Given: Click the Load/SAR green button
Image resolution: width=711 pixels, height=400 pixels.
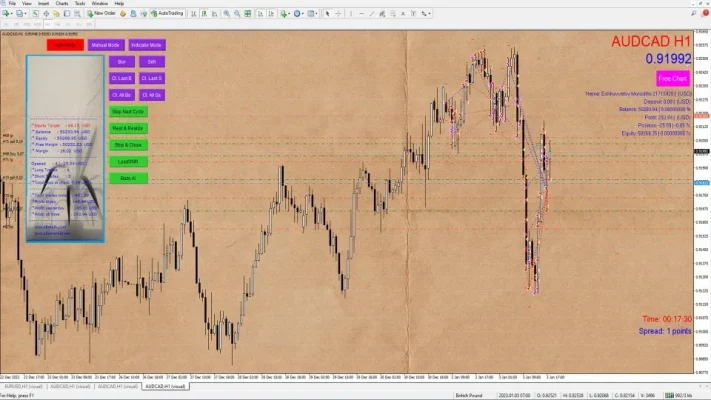Looking at the screenshot, I should point(128,161).
